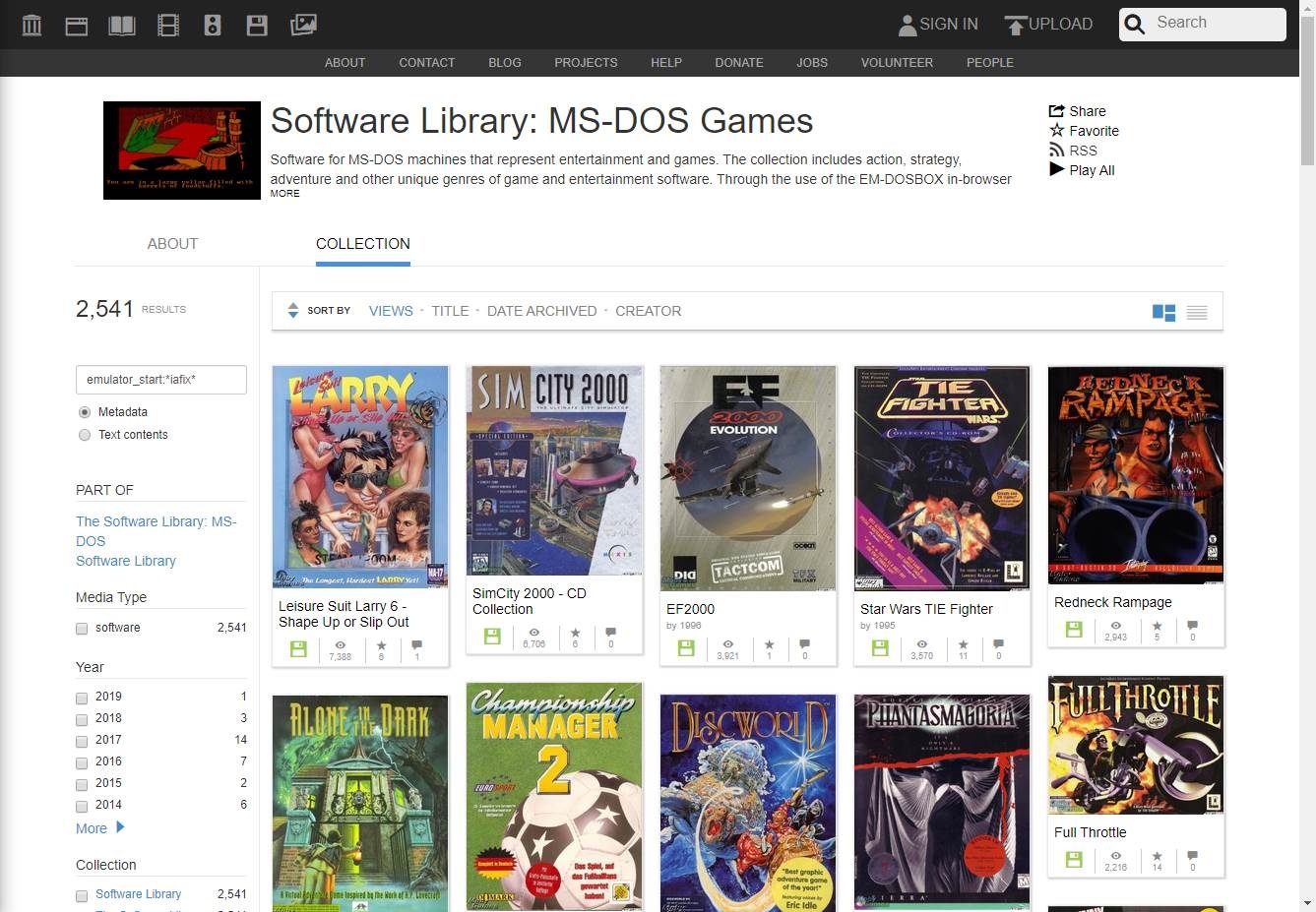Viewport: 1316px width, 912px height.
Task: Click the magnifier icon in search box
Action: pos(1135,25)
